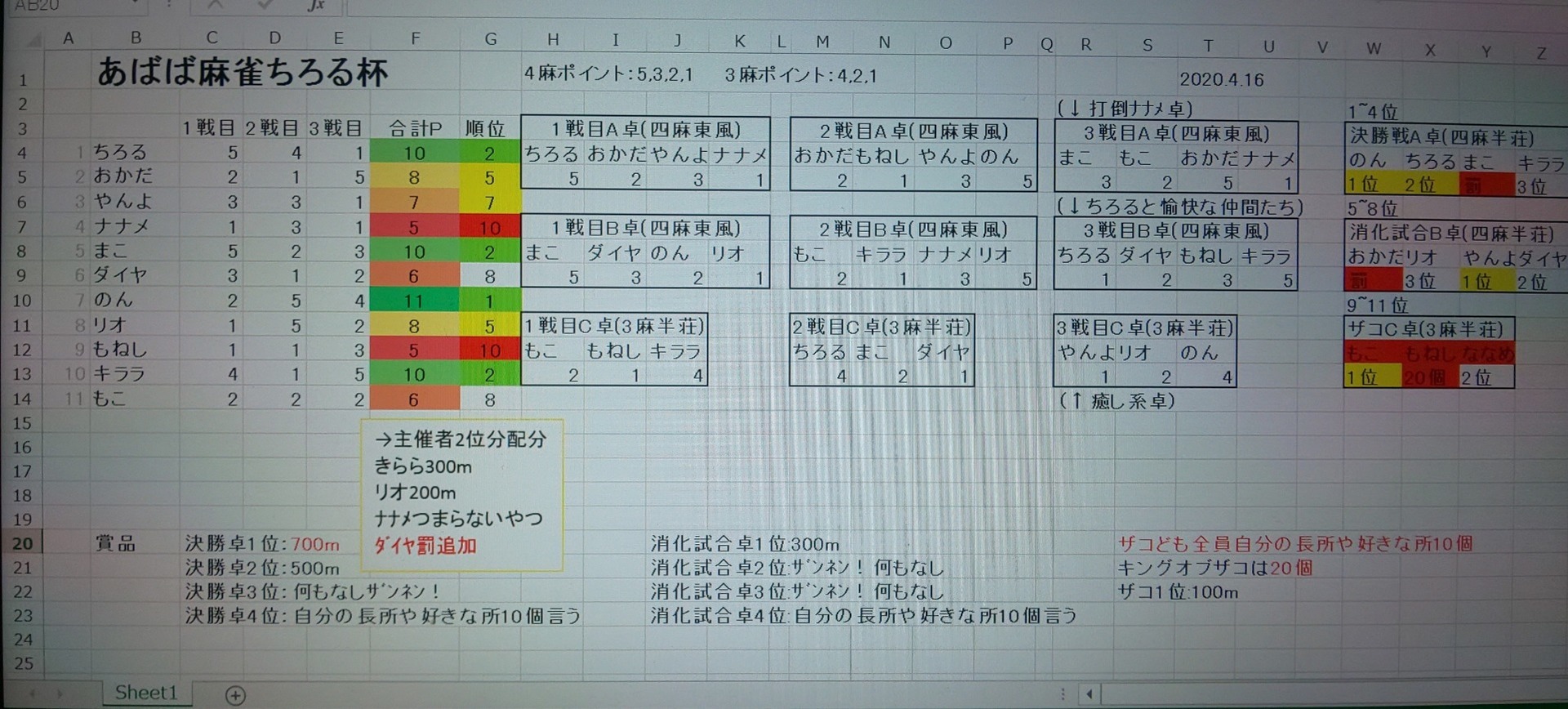Select column R header
Image resolution: width=1568 pixels, height=709 pixels.
click(1085, 45)
